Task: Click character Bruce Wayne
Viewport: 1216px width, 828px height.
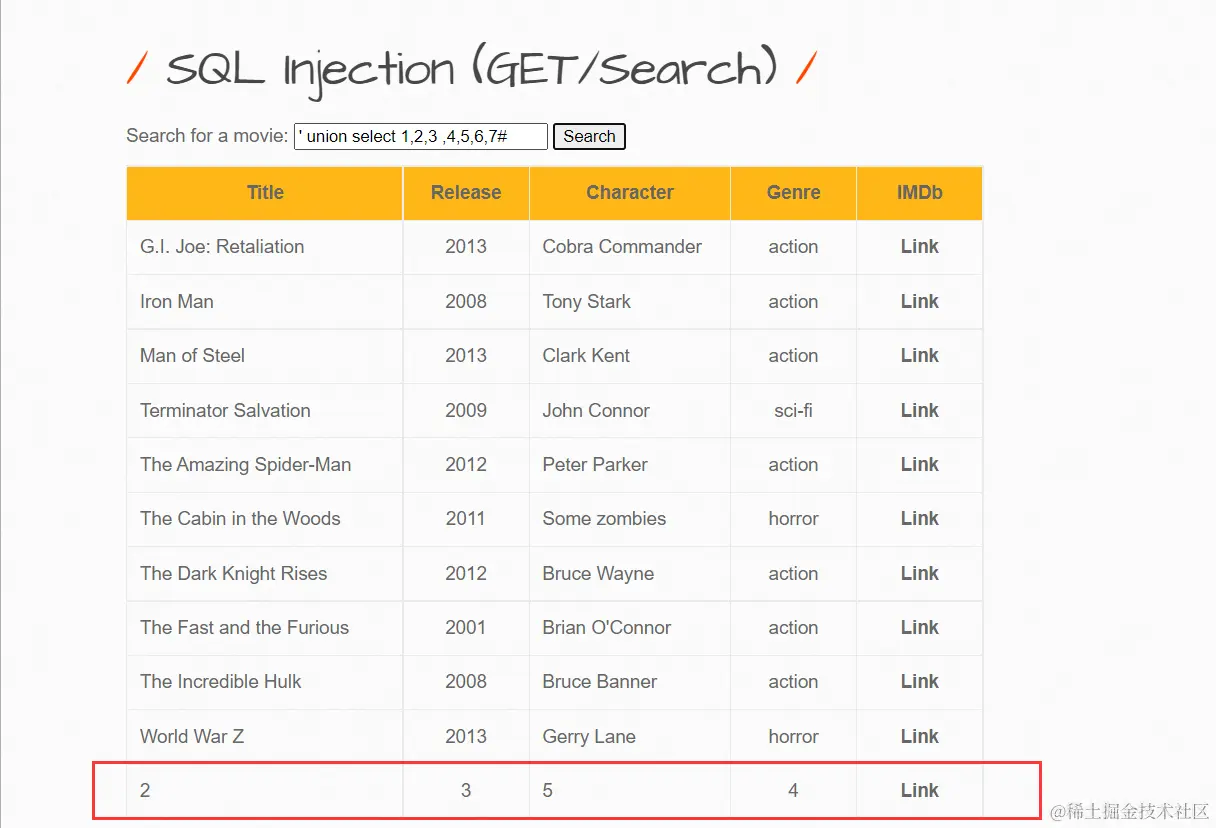Action: pos(598,574)
